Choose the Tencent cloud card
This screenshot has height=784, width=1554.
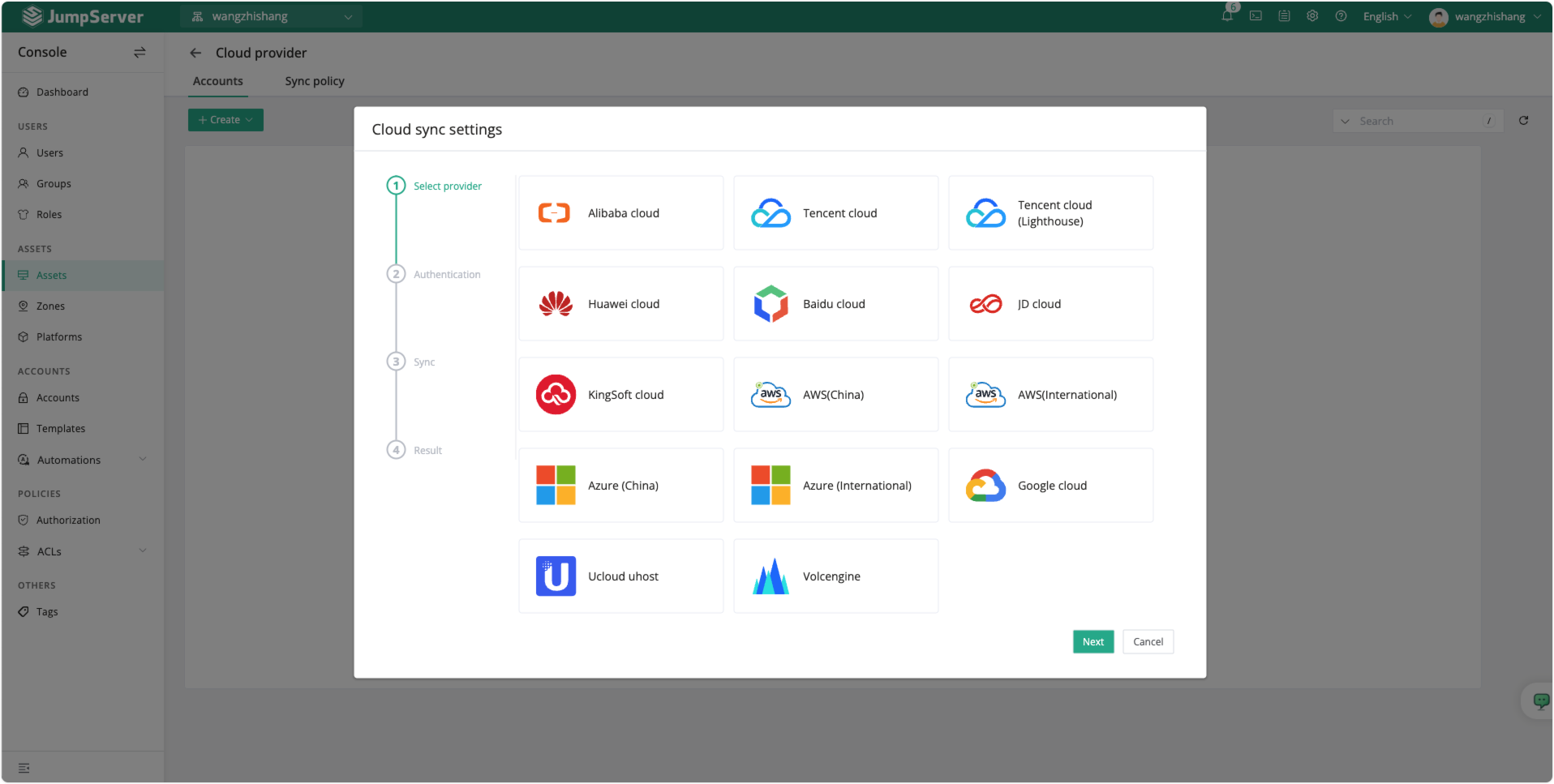tap(835, 213)
